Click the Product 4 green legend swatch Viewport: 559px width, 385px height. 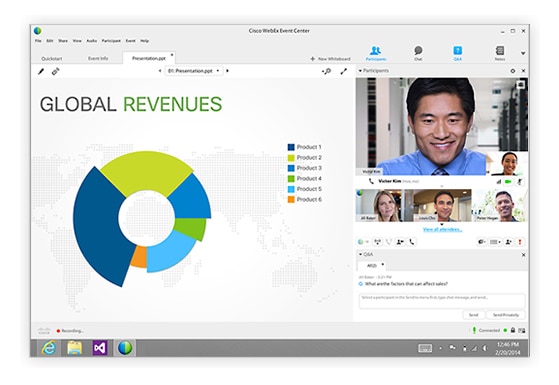(291, 179)
